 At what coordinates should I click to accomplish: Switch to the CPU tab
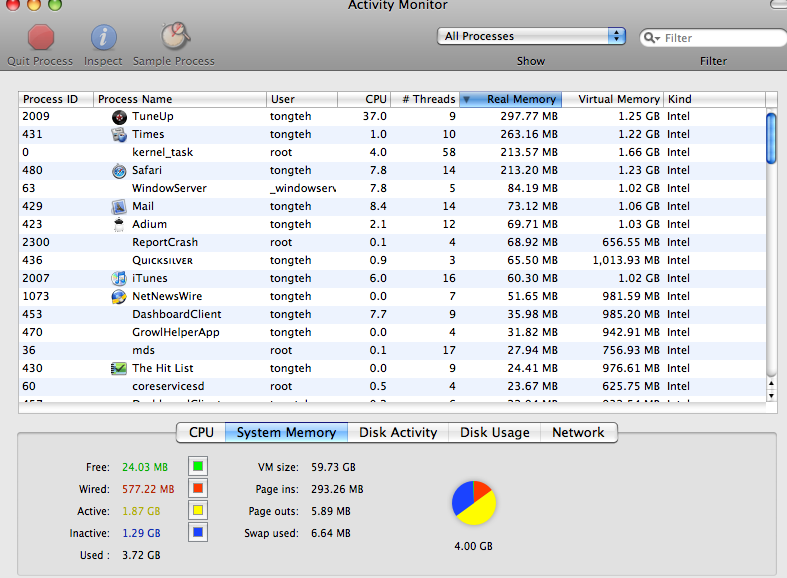(x=201, y=432)
